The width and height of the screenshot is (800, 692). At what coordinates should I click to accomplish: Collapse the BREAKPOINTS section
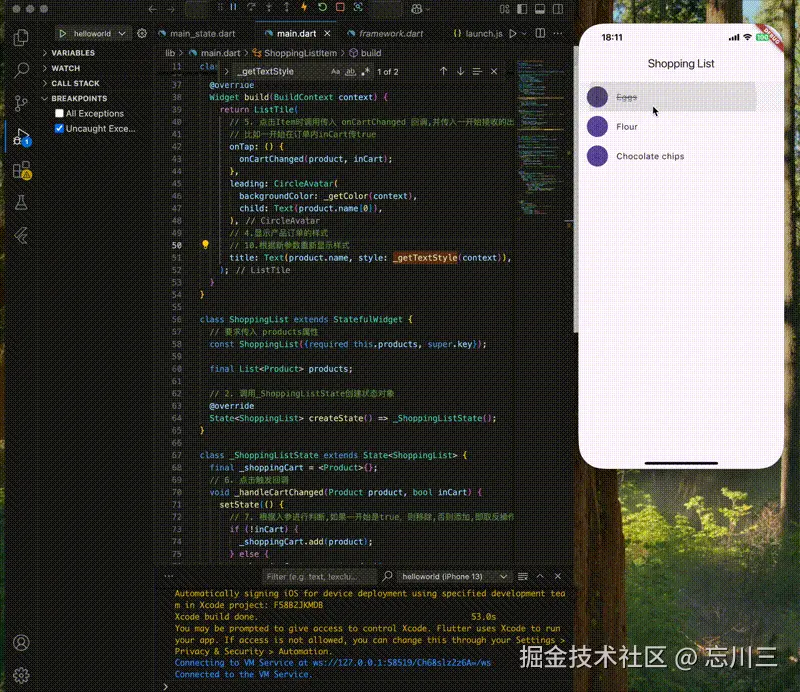coord(79,98)
